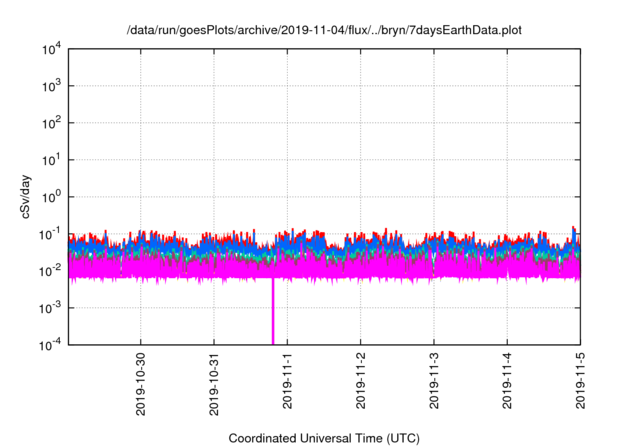Click the 2019-11-5 date label

[x=580, y=381]
